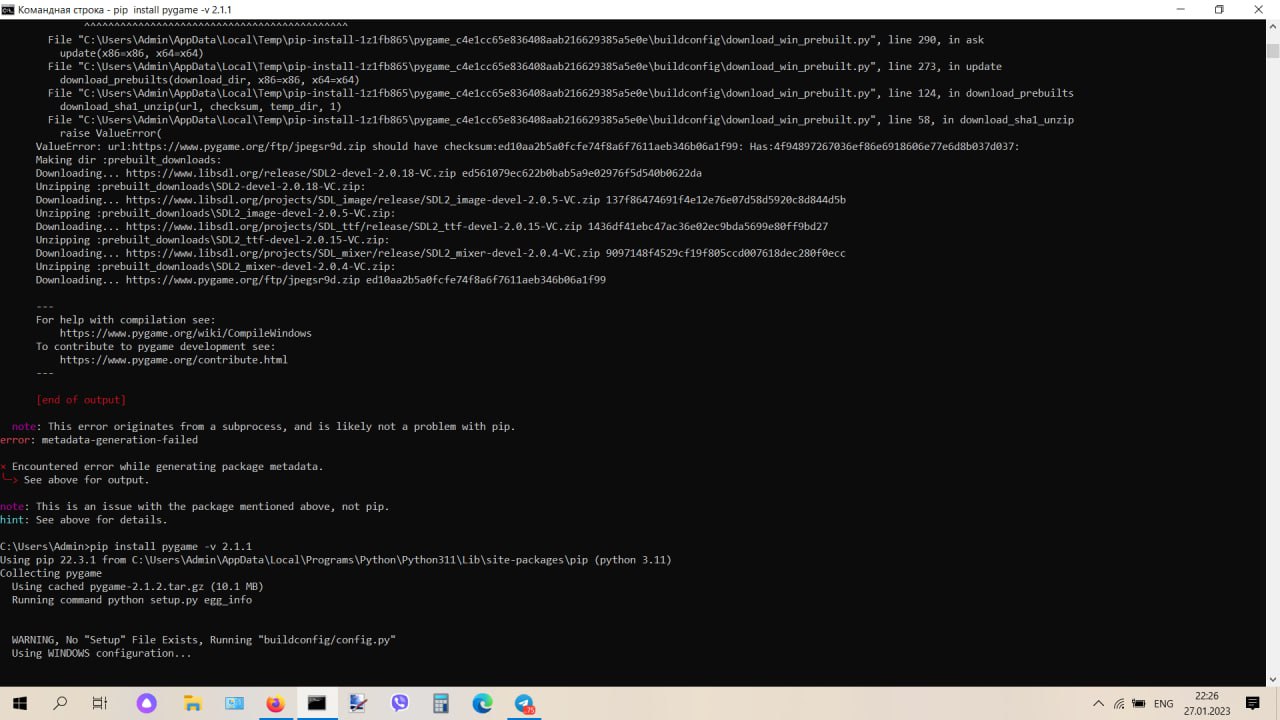1280x720 pixels.
Task: Click the scrollbar up arrow
Action: [x=1272, y=27]
